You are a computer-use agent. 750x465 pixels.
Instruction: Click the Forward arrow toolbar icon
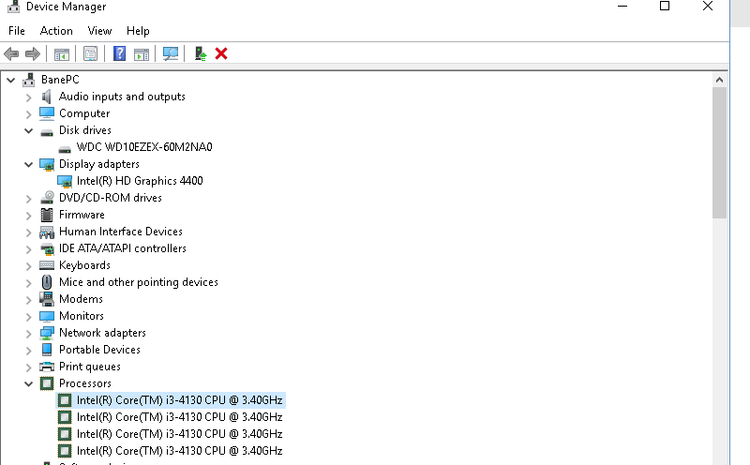(33, 54)
